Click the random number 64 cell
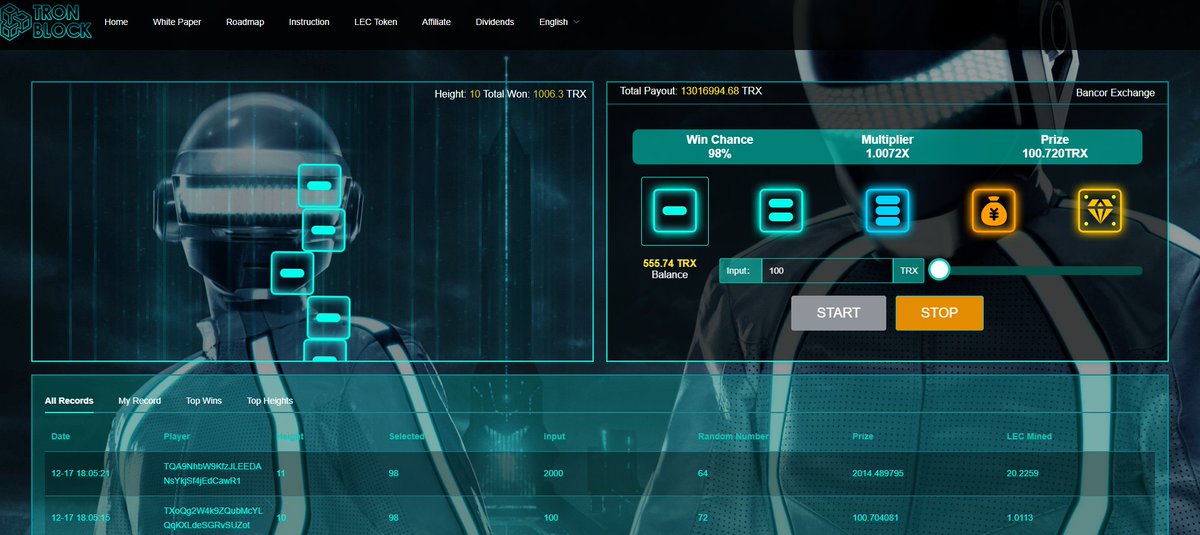This screenshot has height=535, width=1200. click(703, 474)
